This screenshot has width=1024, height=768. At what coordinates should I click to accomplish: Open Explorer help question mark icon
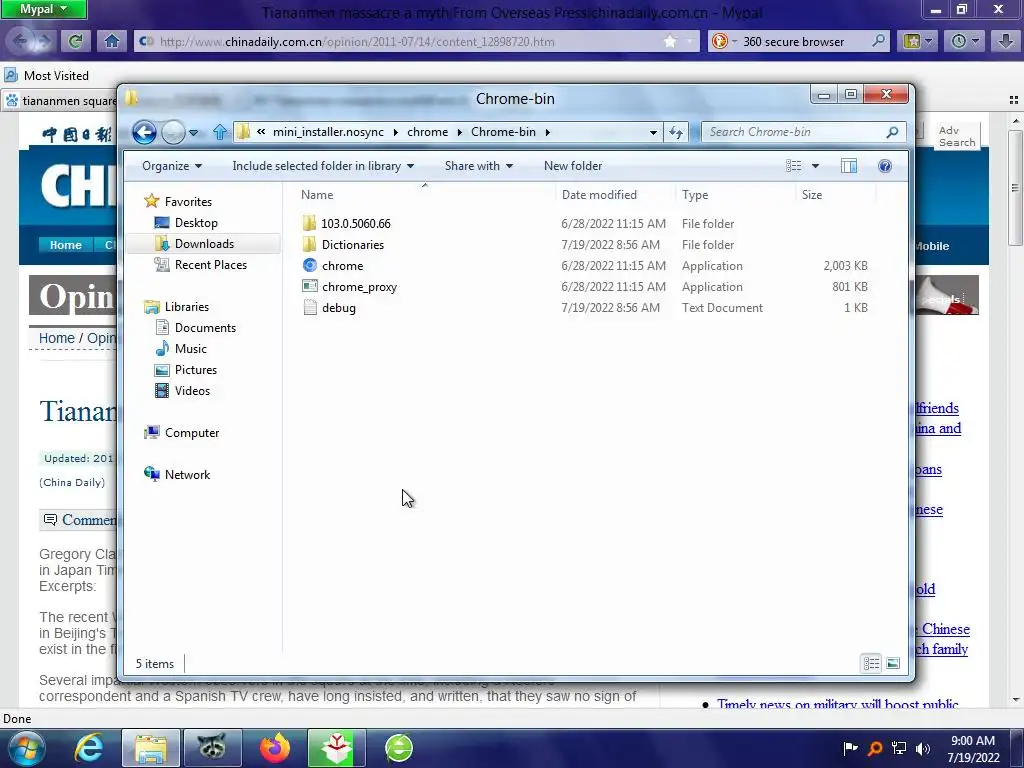pyautogui.click(x=885, y=166)
